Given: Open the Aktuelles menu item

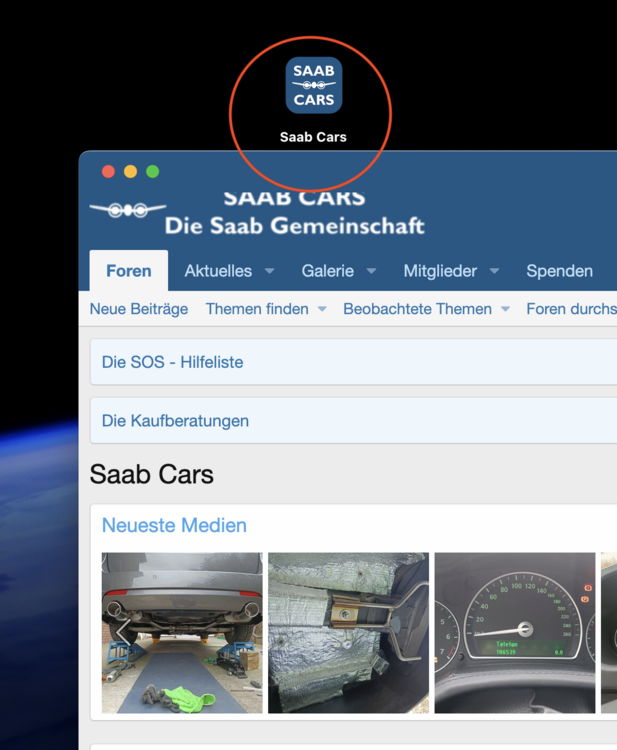Looking at the screenshot, I should [x=218, y=271].
